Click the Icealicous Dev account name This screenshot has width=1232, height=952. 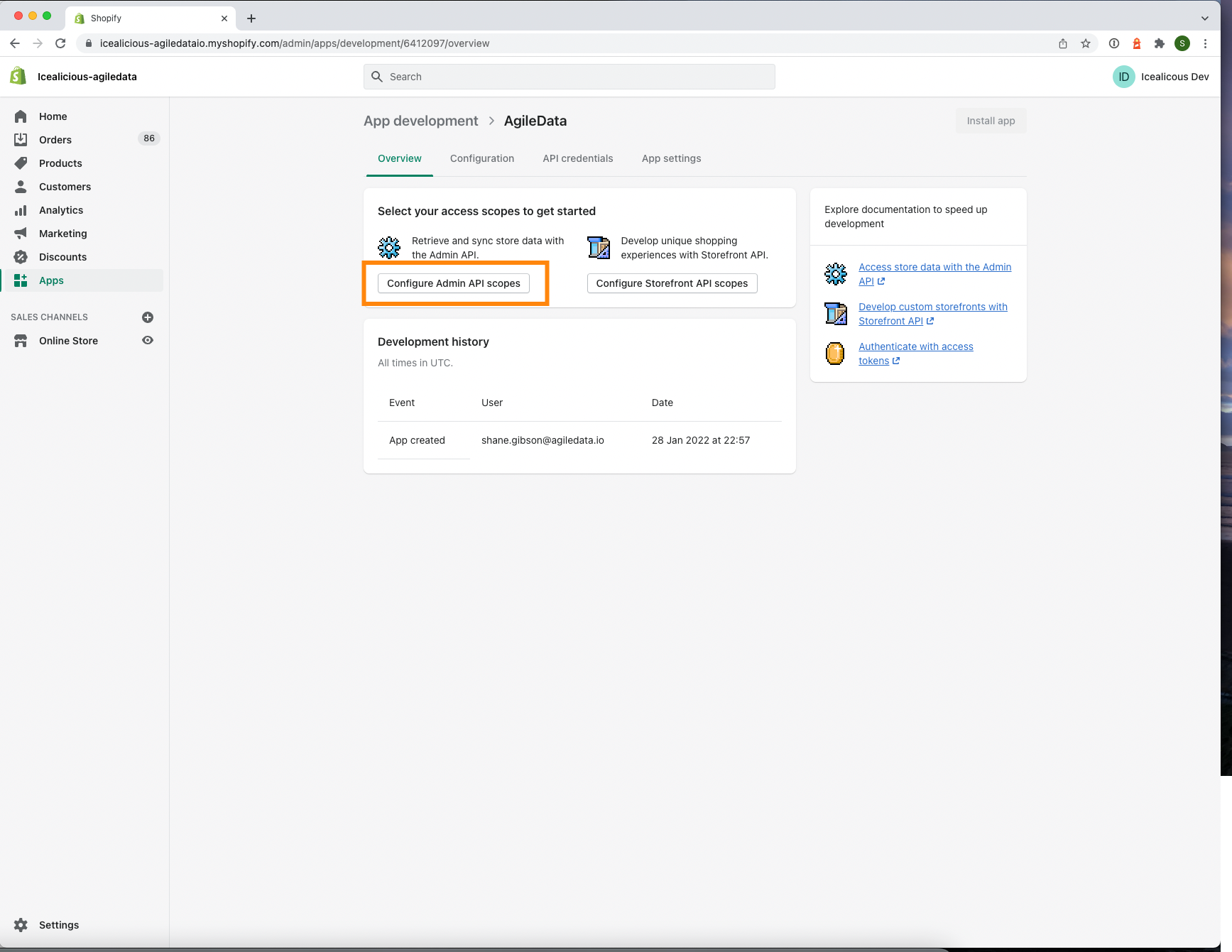1174,77
